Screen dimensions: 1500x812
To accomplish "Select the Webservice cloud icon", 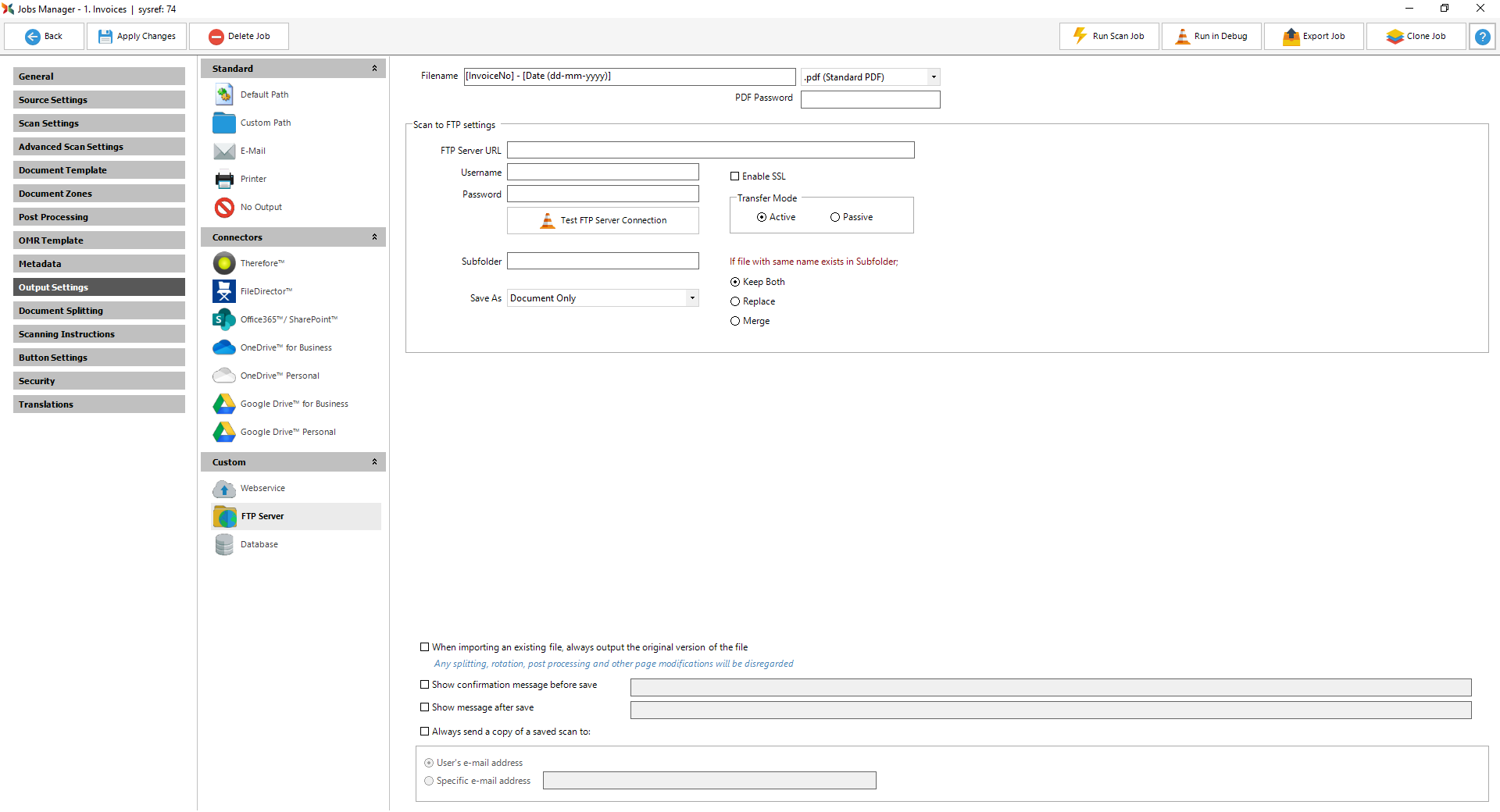I will (x=224, y=489).
